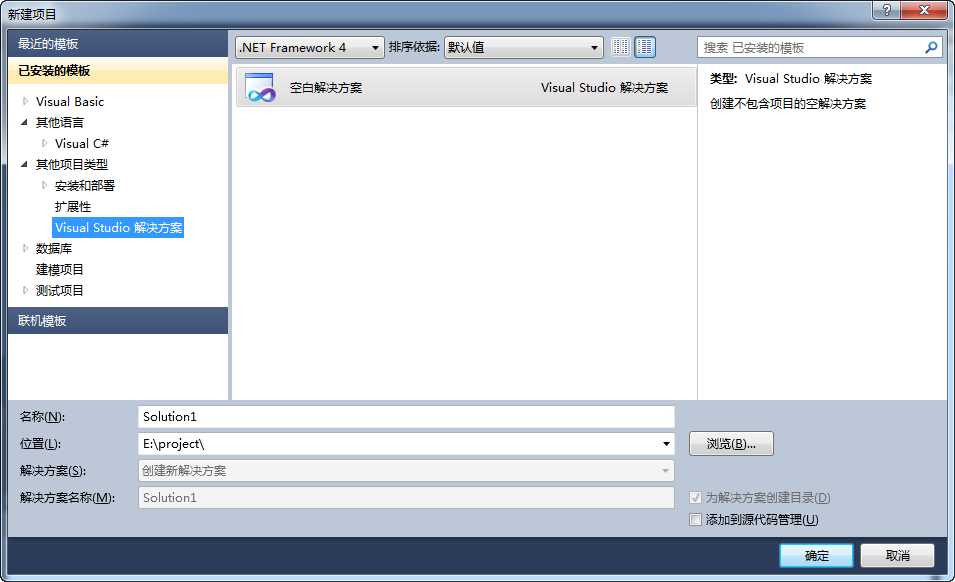Click the search magnifier icon
Viewport: 955px width, 582px height.
pos(931,47)
